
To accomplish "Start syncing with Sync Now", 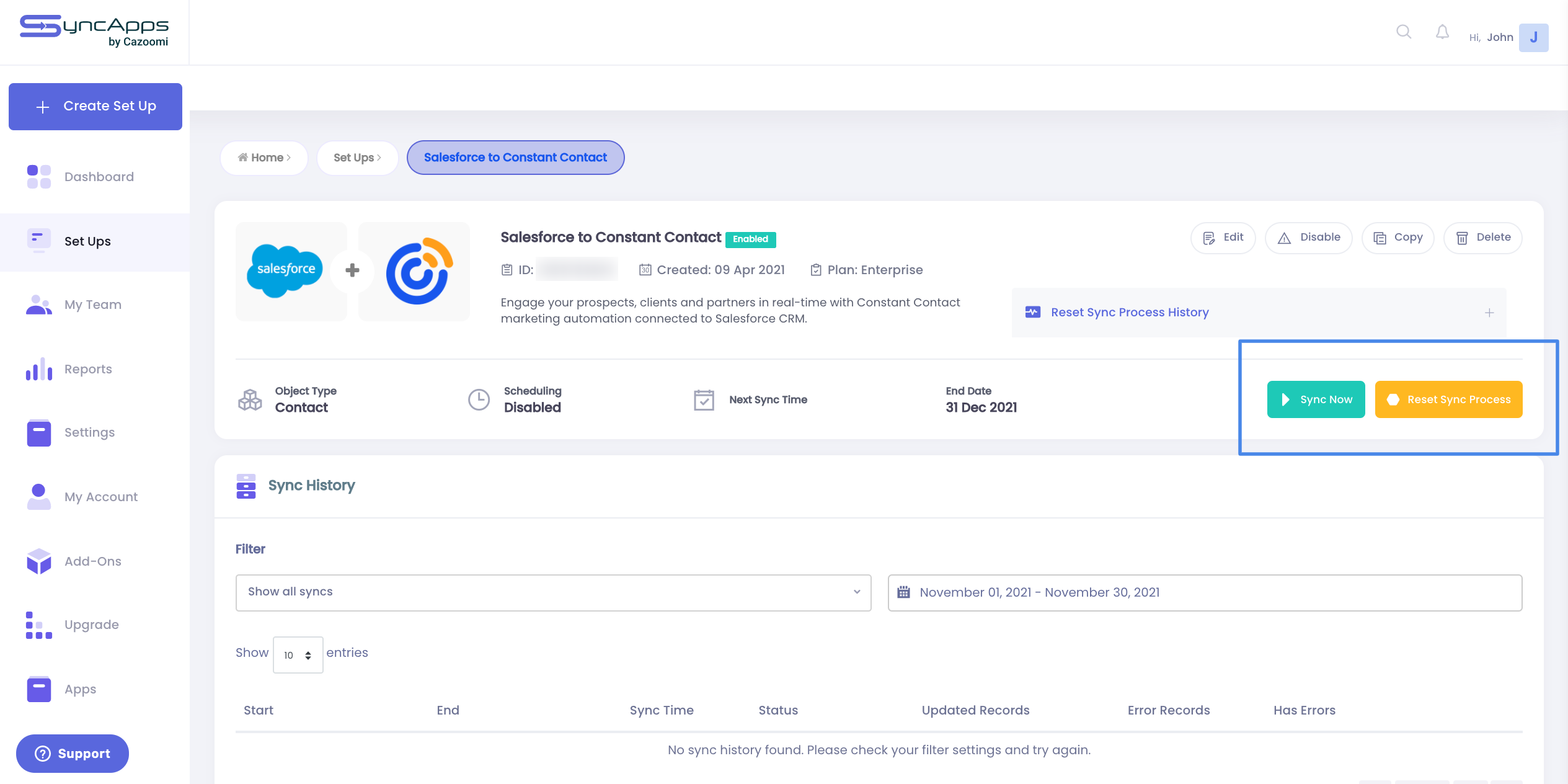I will [x=1316, y=399].
